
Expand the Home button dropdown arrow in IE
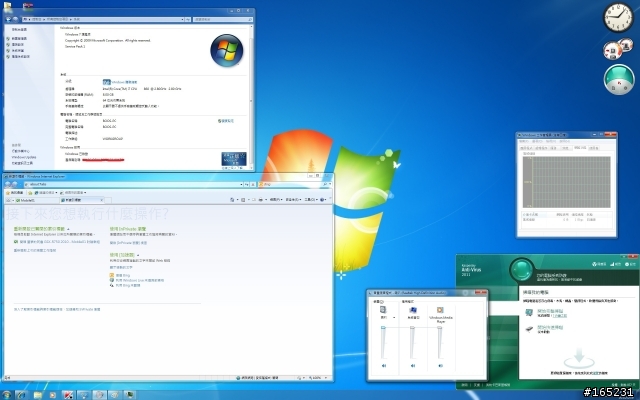click(x=237, y=200)
